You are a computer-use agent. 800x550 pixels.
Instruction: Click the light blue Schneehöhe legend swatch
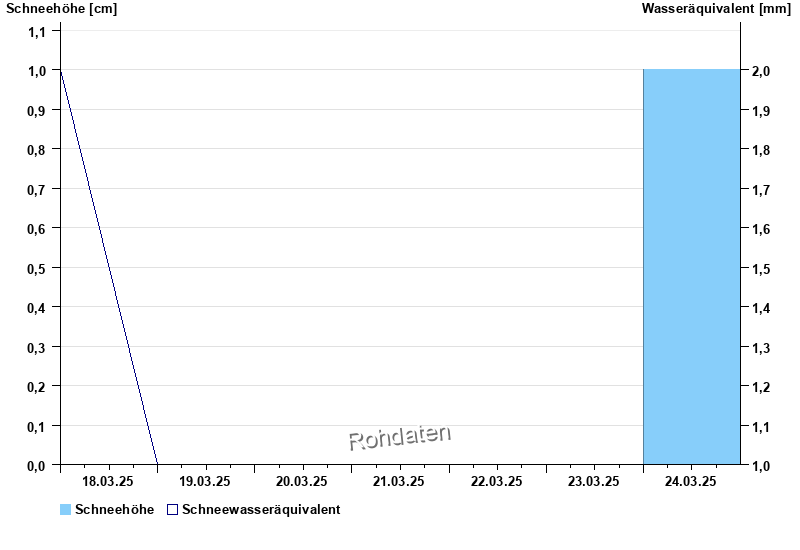click(x=66, y=510)
